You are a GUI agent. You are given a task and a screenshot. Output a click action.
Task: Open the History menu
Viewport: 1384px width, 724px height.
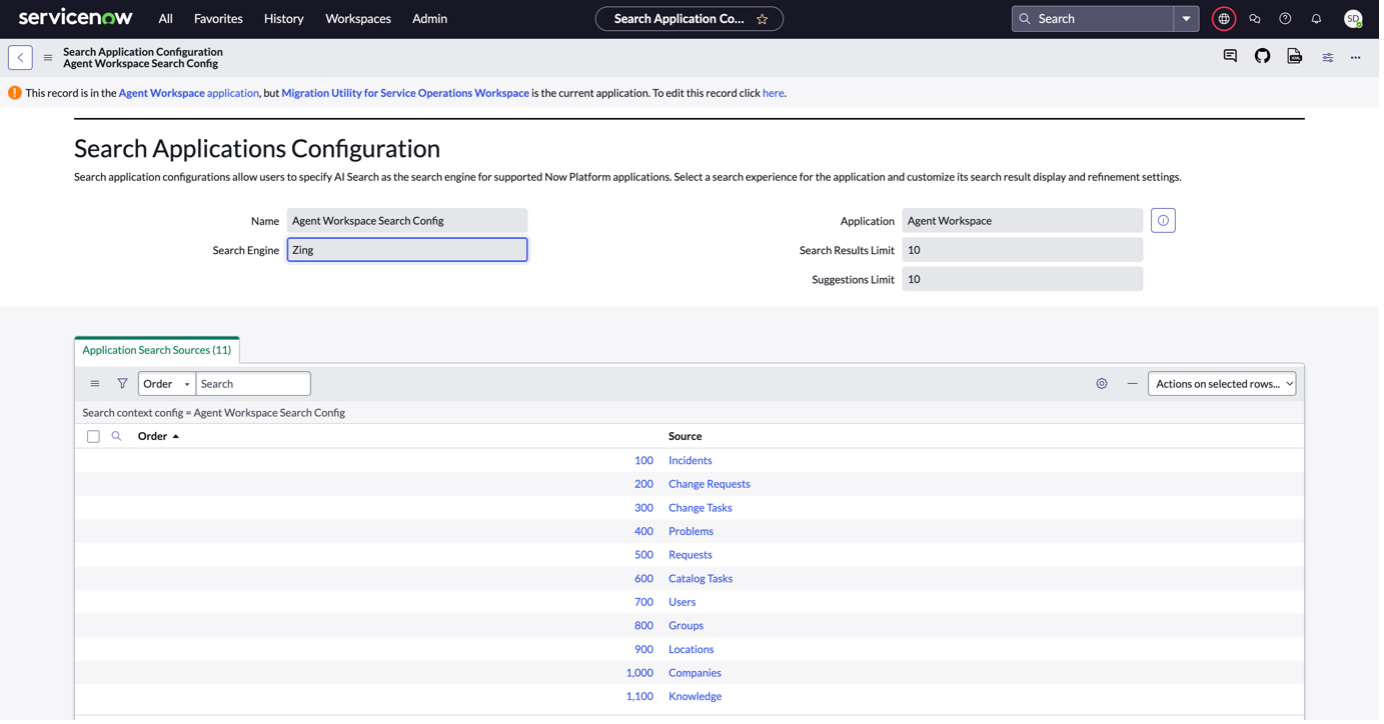coord(285,19)
